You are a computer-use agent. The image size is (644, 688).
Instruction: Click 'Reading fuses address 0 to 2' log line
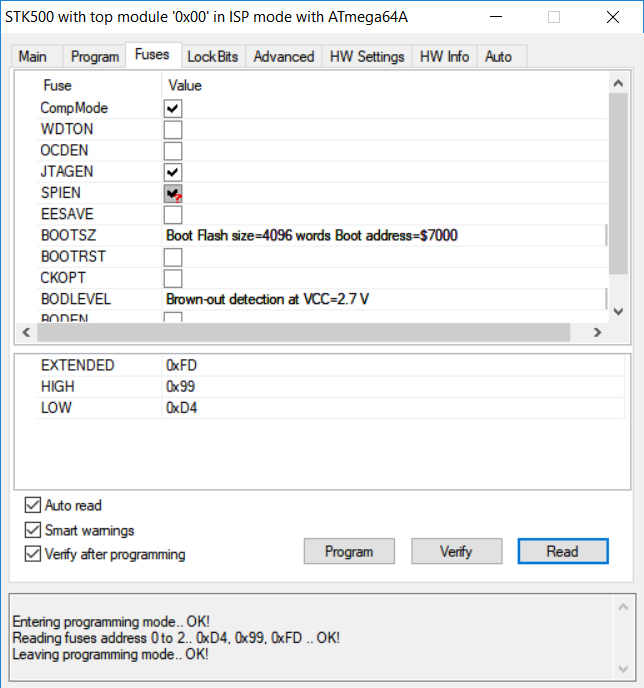(x=176, y=638)
